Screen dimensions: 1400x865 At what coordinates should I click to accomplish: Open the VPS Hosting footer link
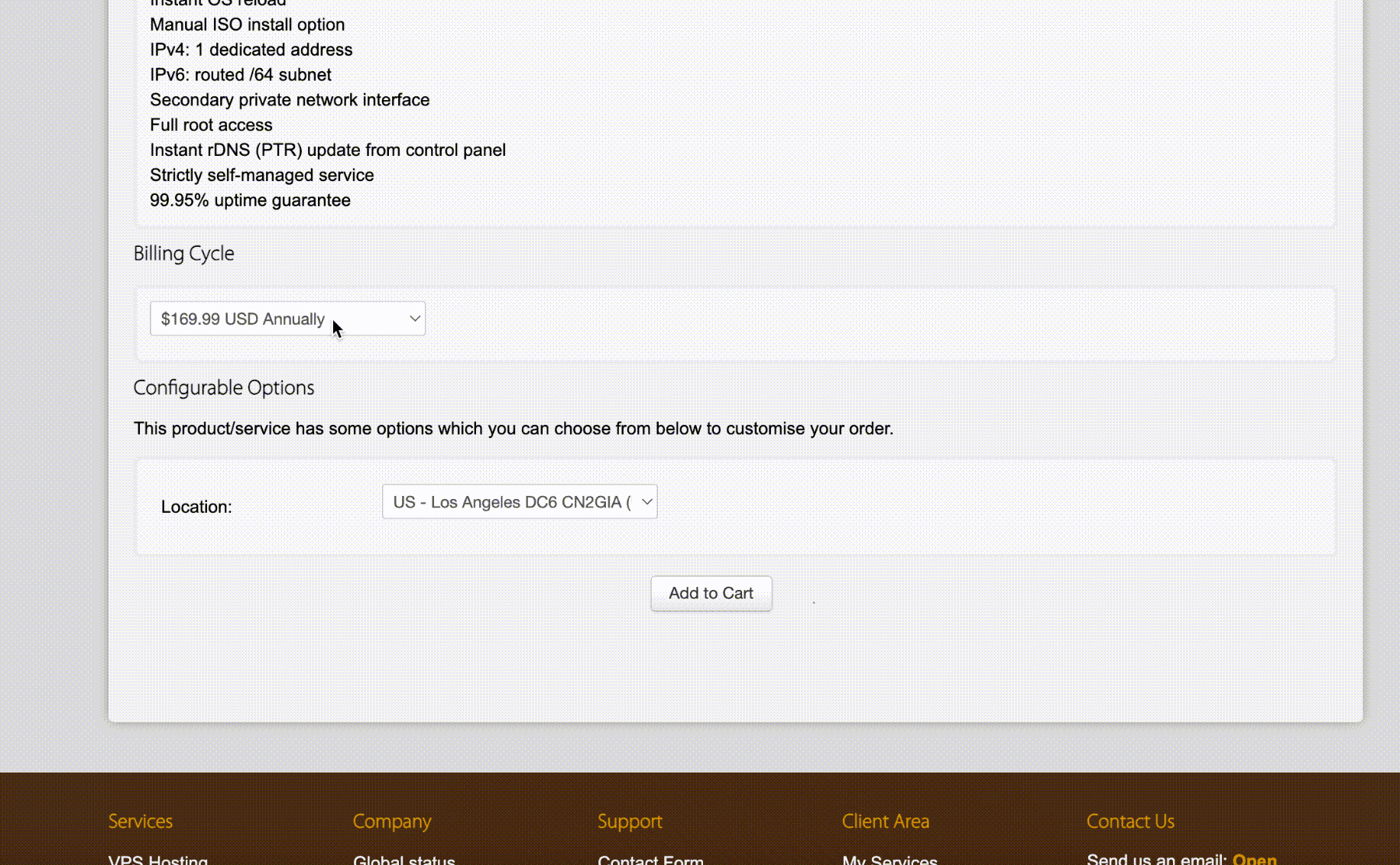pos(158,859)
